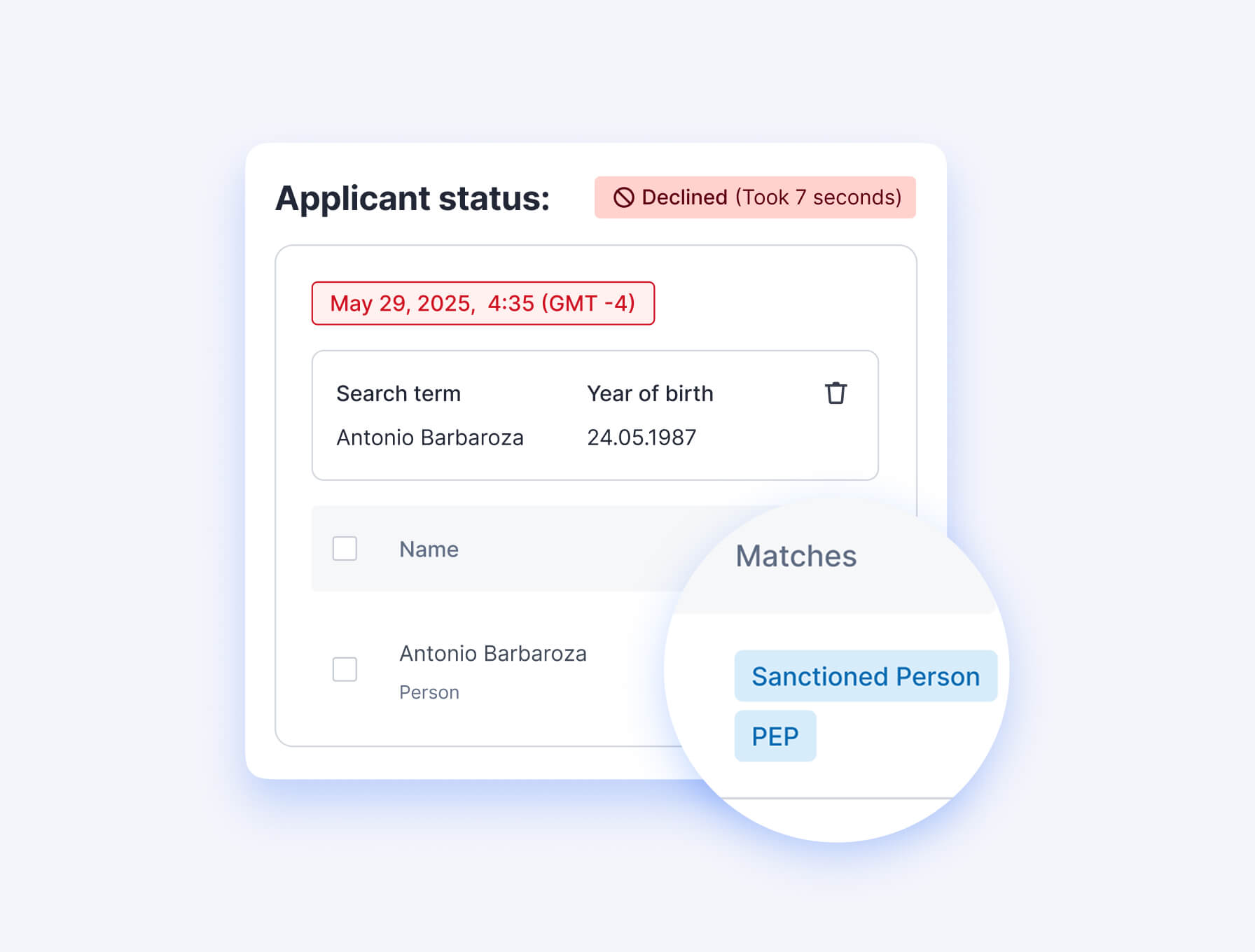Click the Matches column header
Image resolution: width=1255 pixels, height=952 pixels.
point(796,556)
